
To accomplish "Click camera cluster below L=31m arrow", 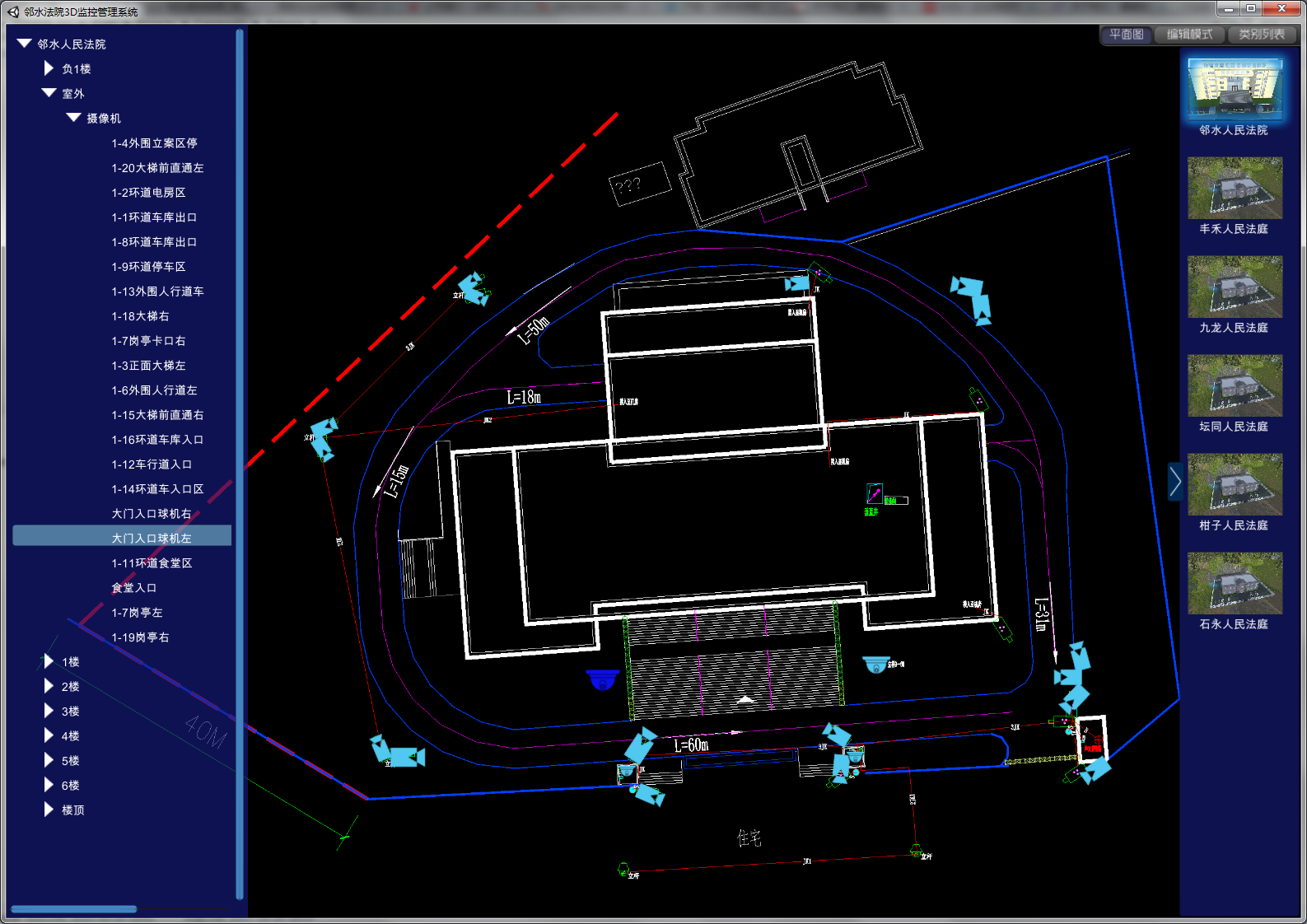I will [x=1073, y=677].
